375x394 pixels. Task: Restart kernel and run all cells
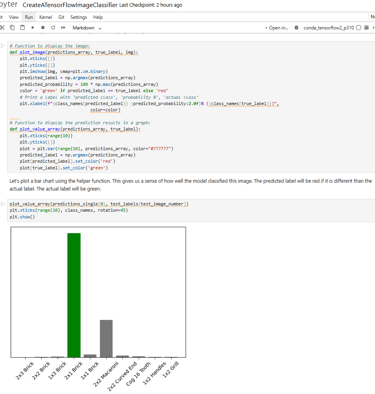pyautogui.click(x=63, y=28)
